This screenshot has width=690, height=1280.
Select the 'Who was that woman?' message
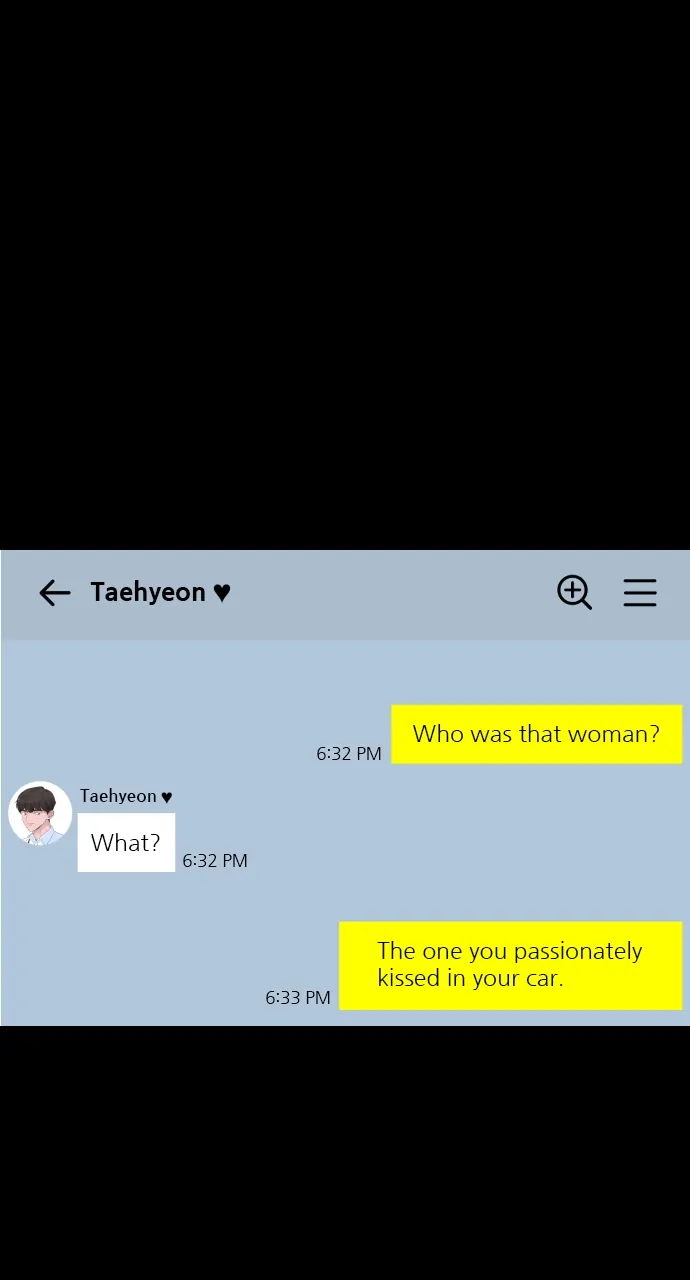[x=536, y=734]
